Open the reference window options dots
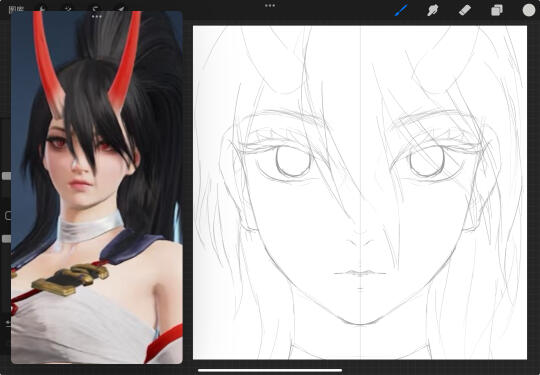 pyautogui.click(x=97, y=16)
